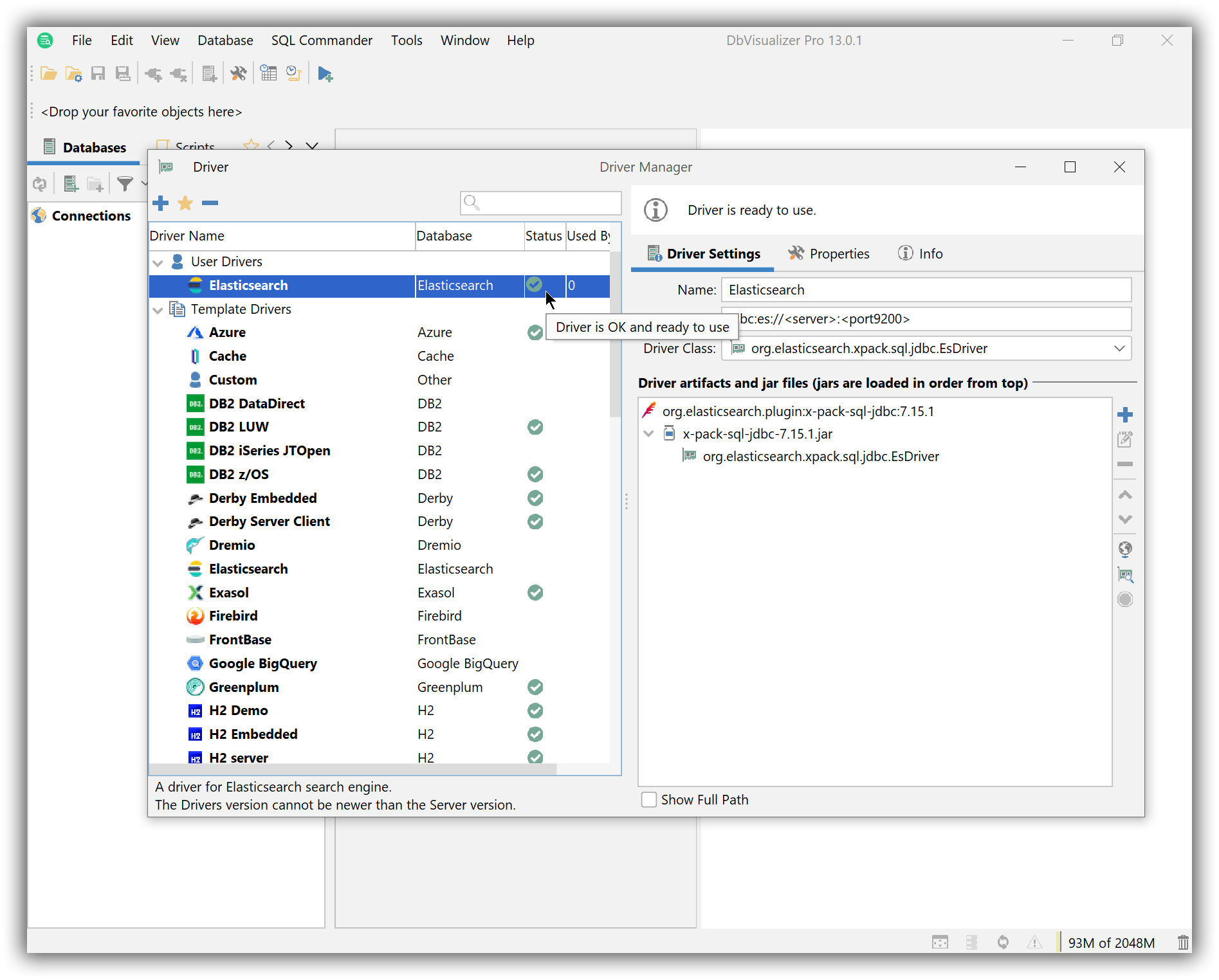Add a new driver with the blue plus icon
Screen dimensions: 1219x980
click(160, 203)
